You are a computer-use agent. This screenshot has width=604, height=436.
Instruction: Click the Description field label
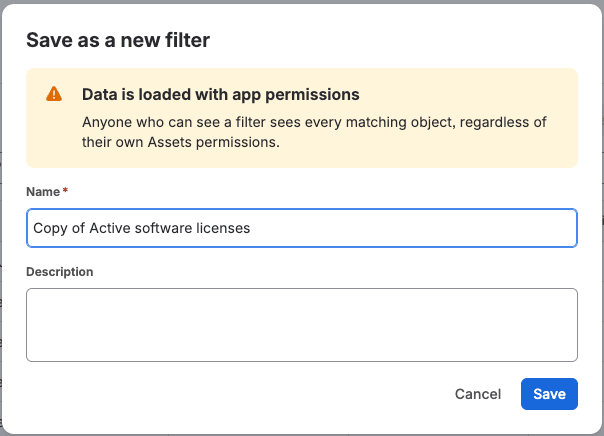pyautogui.click(x=60, y=272)
